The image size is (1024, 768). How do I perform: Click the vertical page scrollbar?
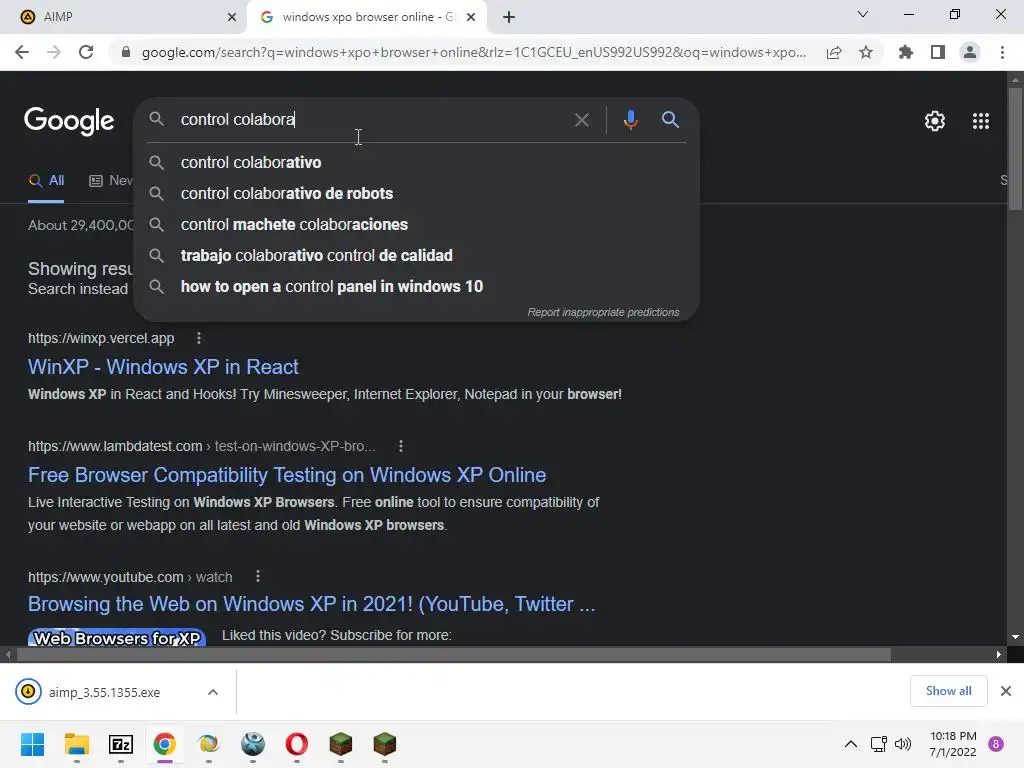point(1014,149)
